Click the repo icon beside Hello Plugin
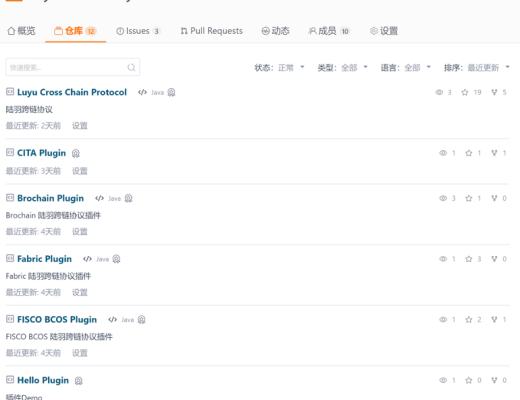The height and width of the screenshot is (400, 520). point(10,379)
